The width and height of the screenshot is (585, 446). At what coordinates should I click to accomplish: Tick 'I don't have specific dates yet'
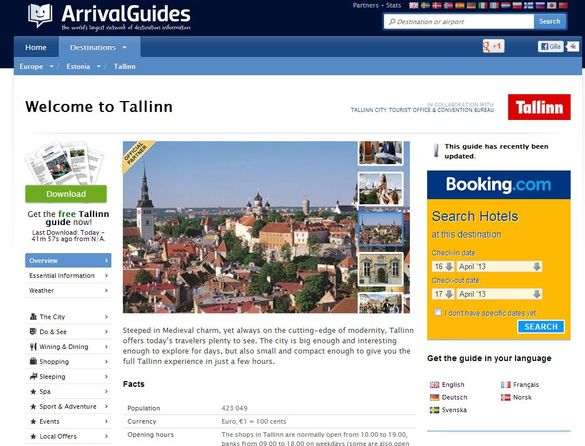[438, 312]
